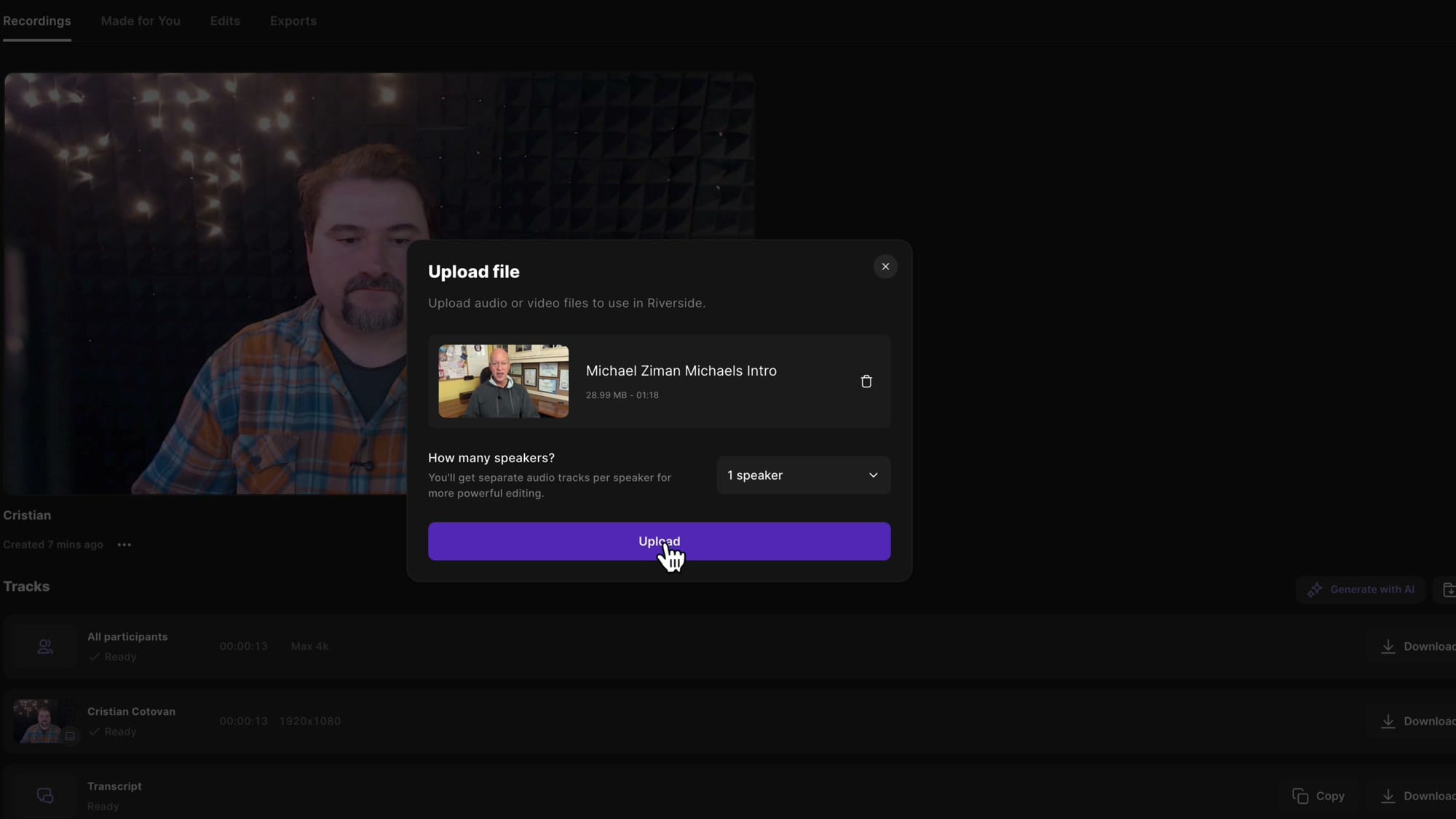This screenshot has height=819, width=1456.
Task: Download the Transcript file
Action: [x=1418, y=796]
